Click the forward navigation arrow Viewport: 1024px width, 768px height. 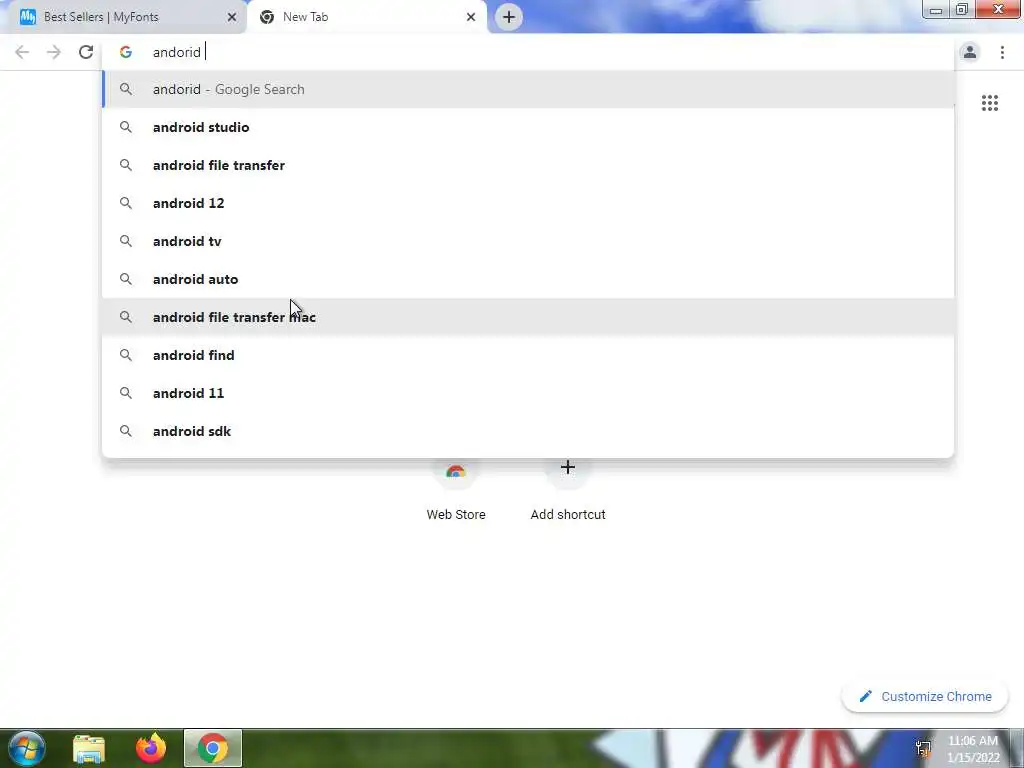pyautogui.click(x=54, y=52)
